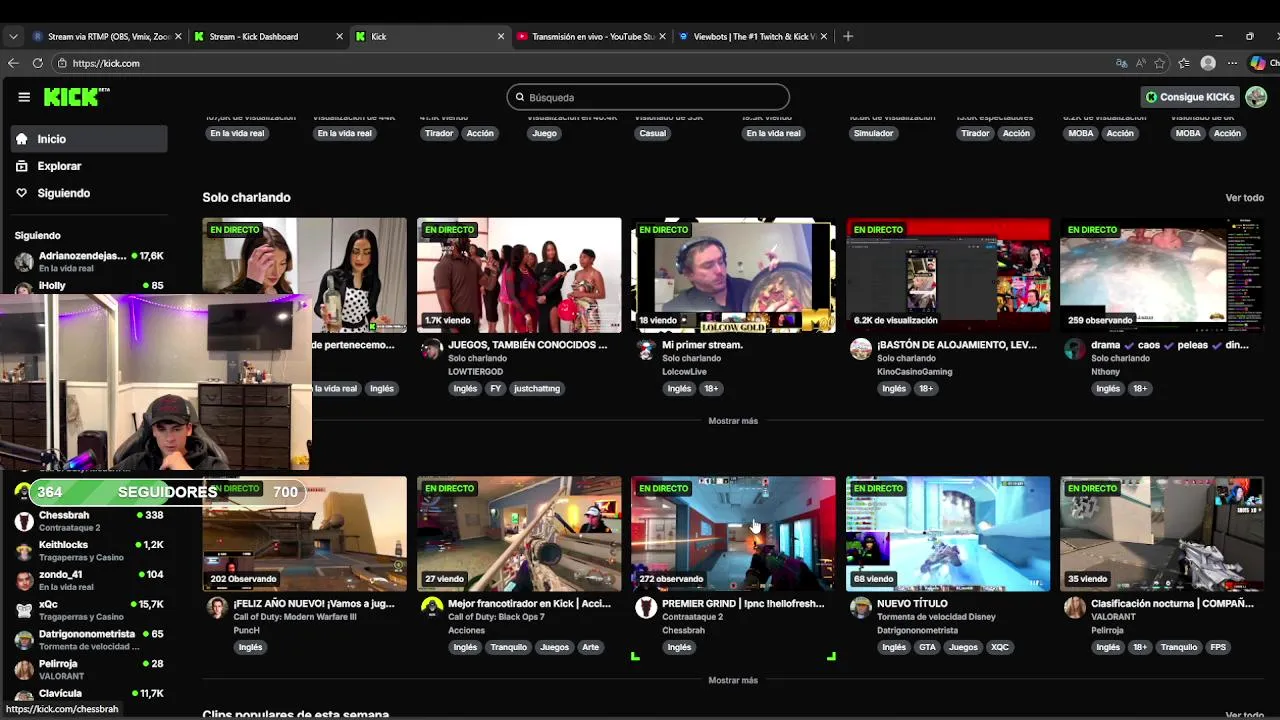Add page to favorites with star icon

click(x=1160, y=63)
